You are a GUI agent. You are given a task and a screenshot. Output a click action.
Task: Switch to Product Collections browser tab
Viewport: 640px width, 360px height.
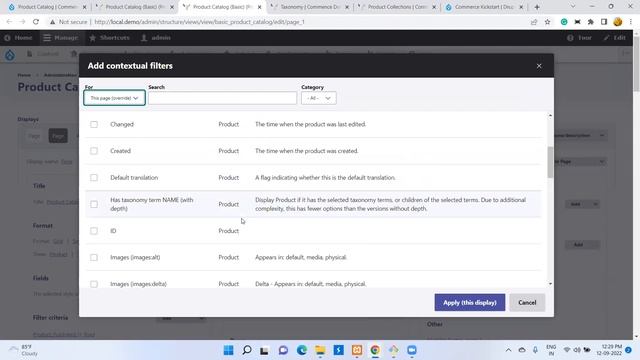tap(397, 7)
